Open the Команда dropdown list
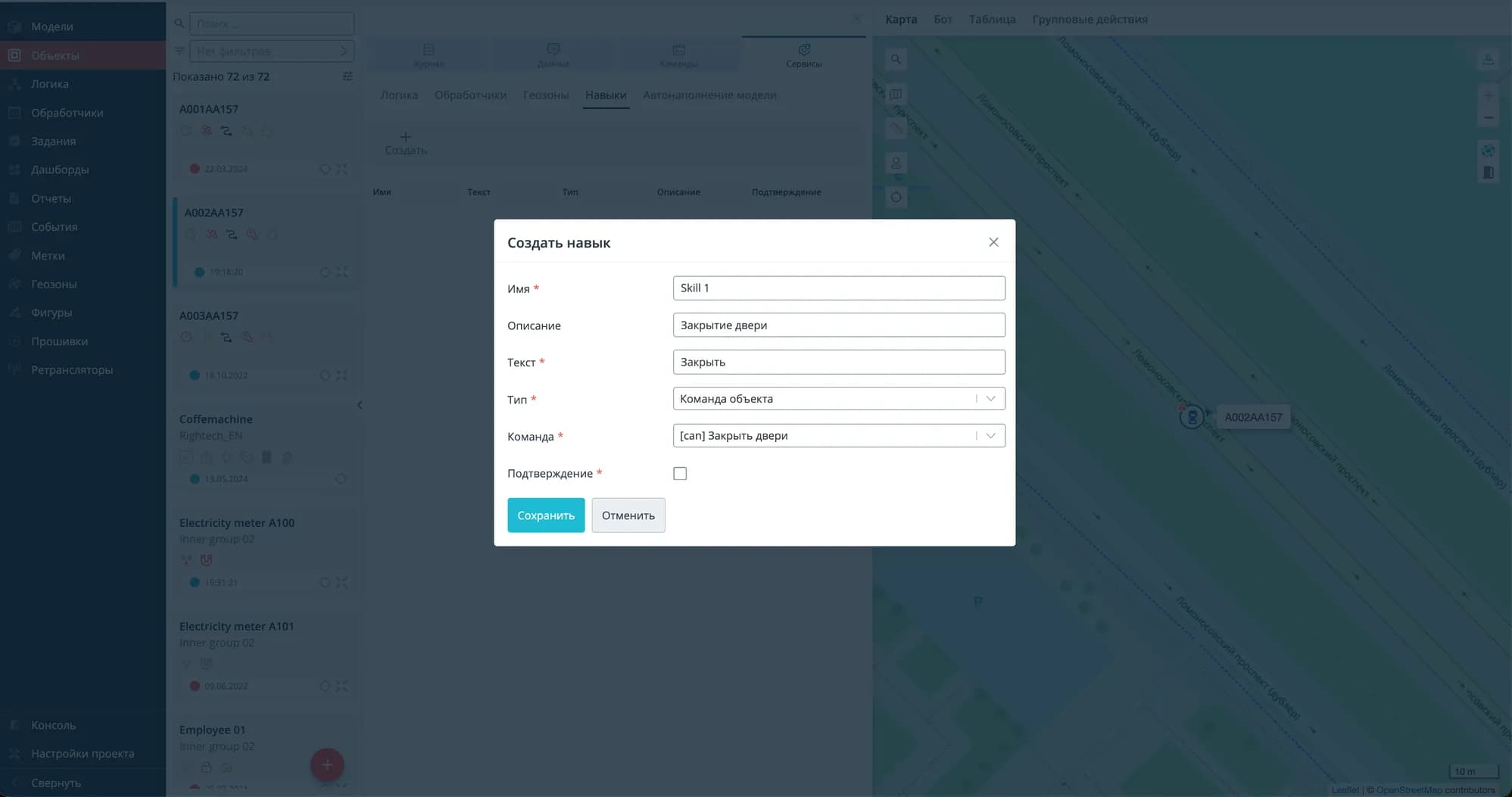 click(x=990, y=436)
